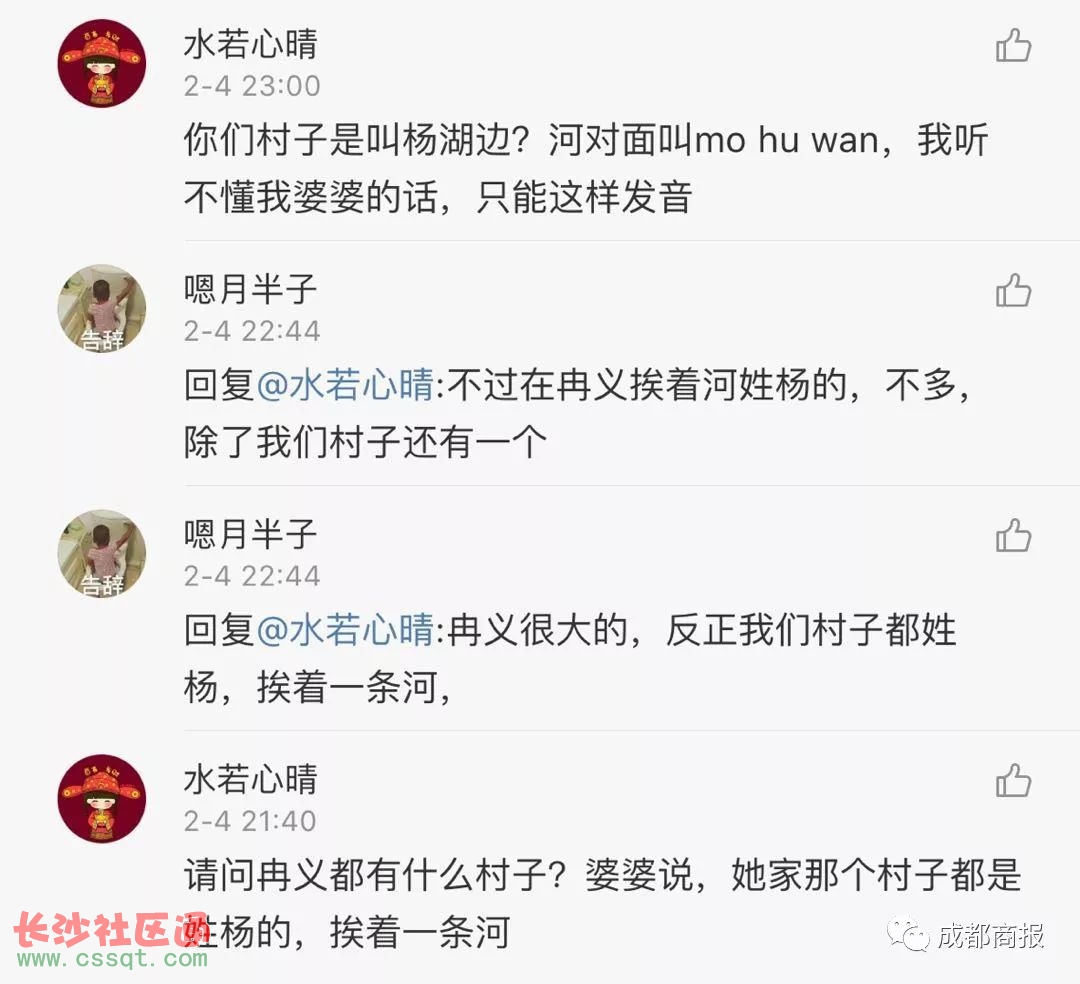
Task: Select the comment text about 杨湖边 village
Action: coord(586,169)
